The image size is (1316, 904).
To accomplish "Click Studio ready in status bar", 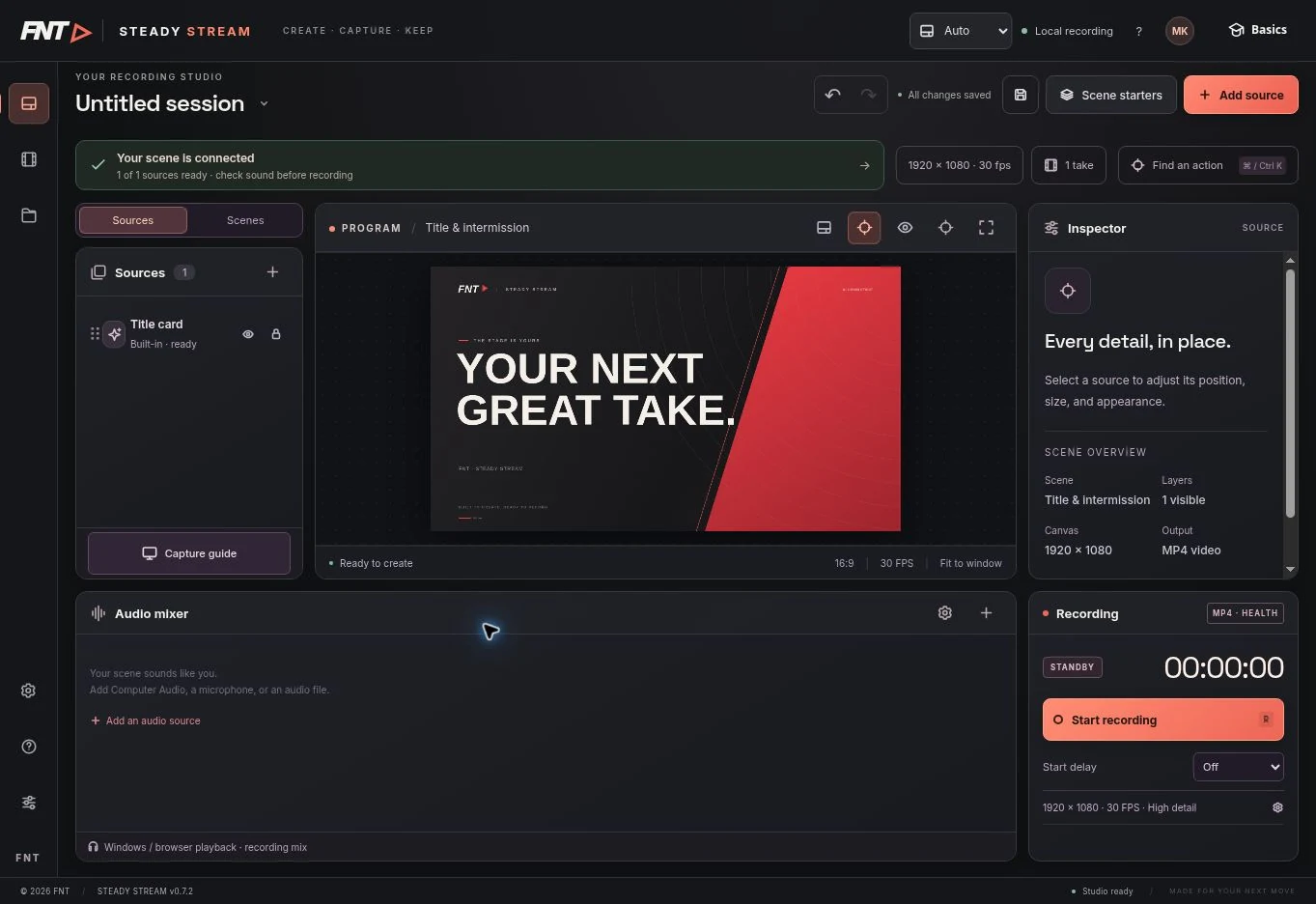I will (x=1107, y=891).
